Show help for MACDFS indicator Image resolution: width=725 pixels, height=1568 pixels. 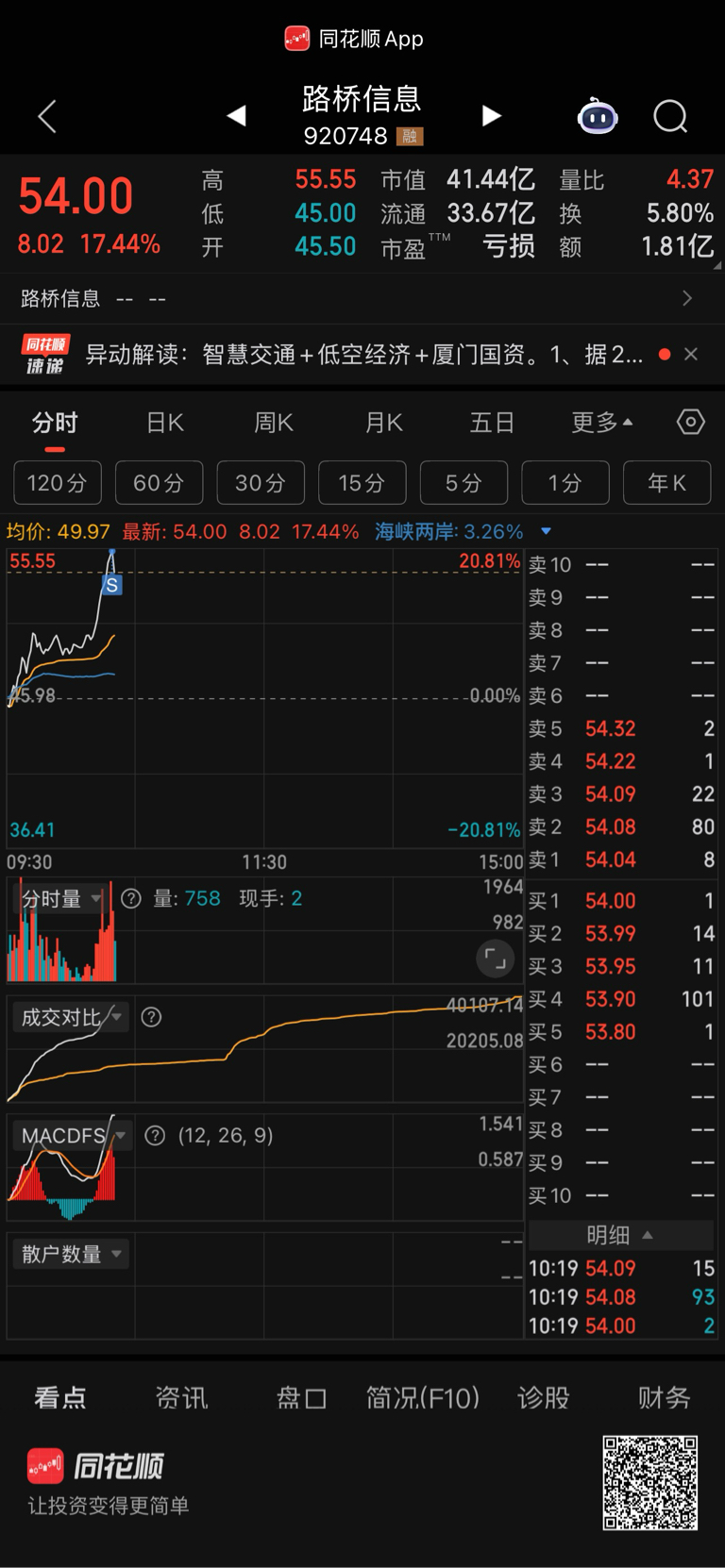point(155,1135)
